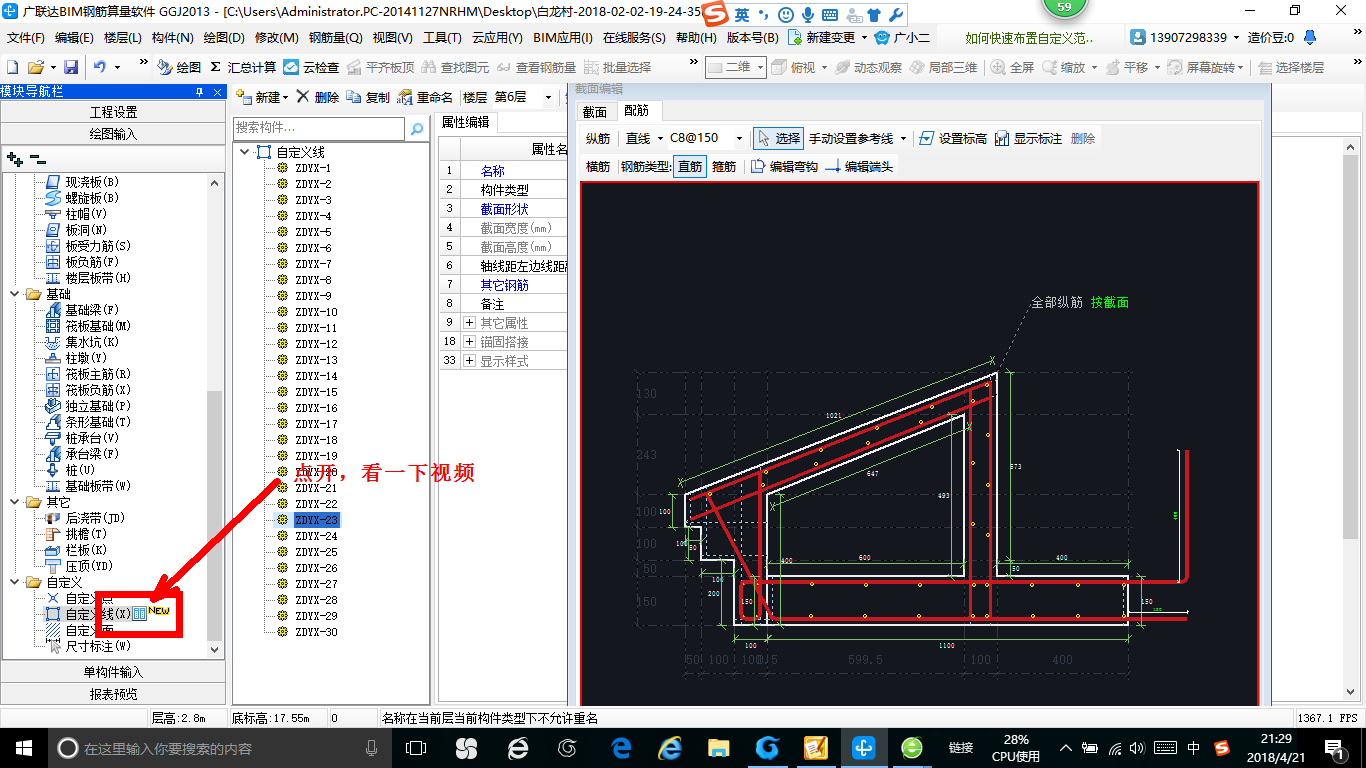Open 云检查 cloud check tool

click(x=311, y=67)
